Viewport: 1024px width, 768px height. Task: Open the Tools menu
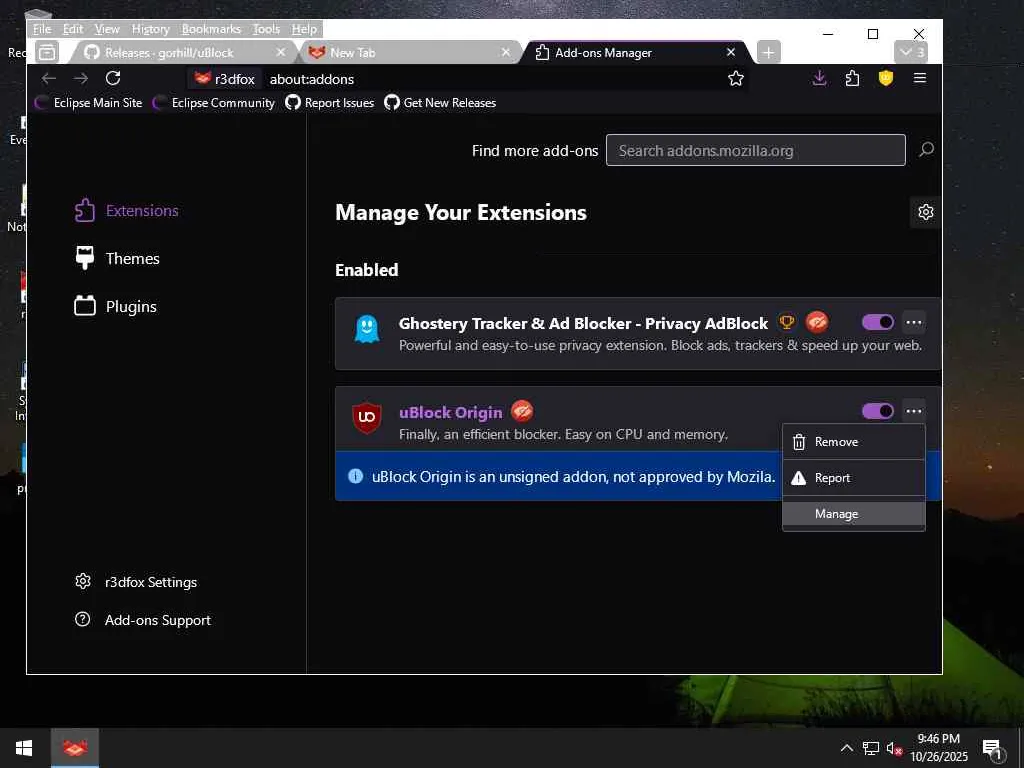point(266,29)
